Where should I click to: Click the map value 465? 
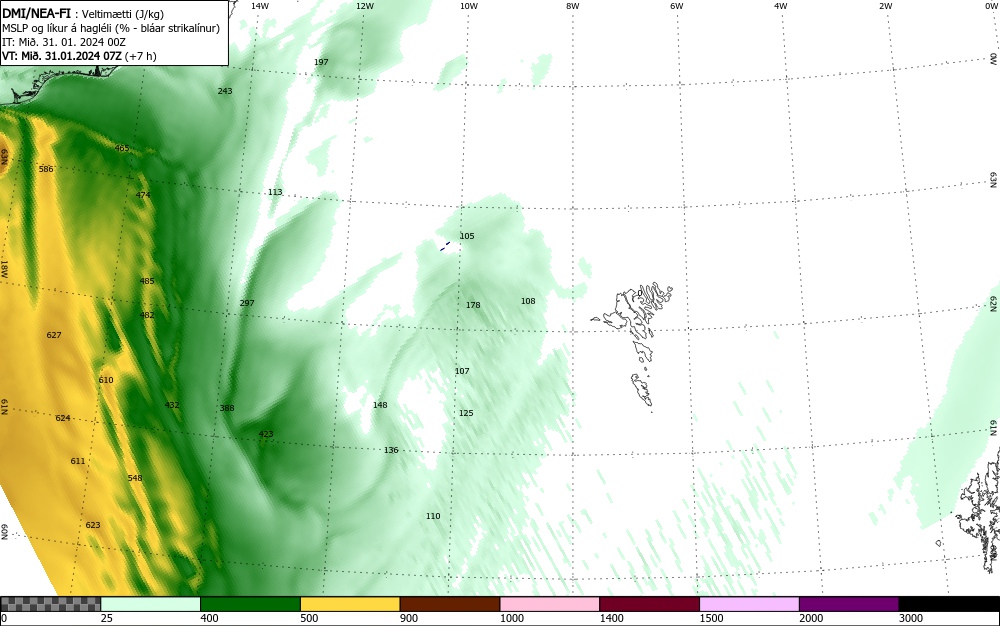coord(122,149)
